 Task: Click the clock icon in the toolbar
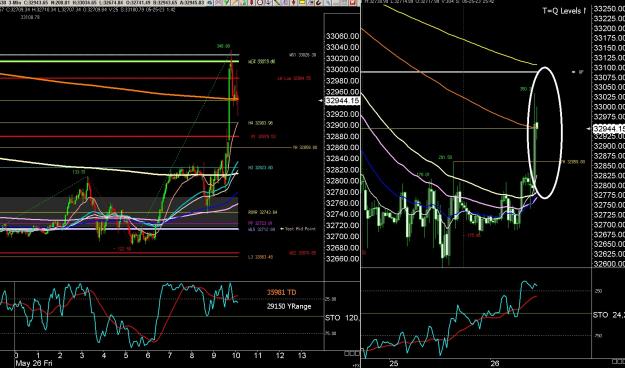click(x=260, y=2)
